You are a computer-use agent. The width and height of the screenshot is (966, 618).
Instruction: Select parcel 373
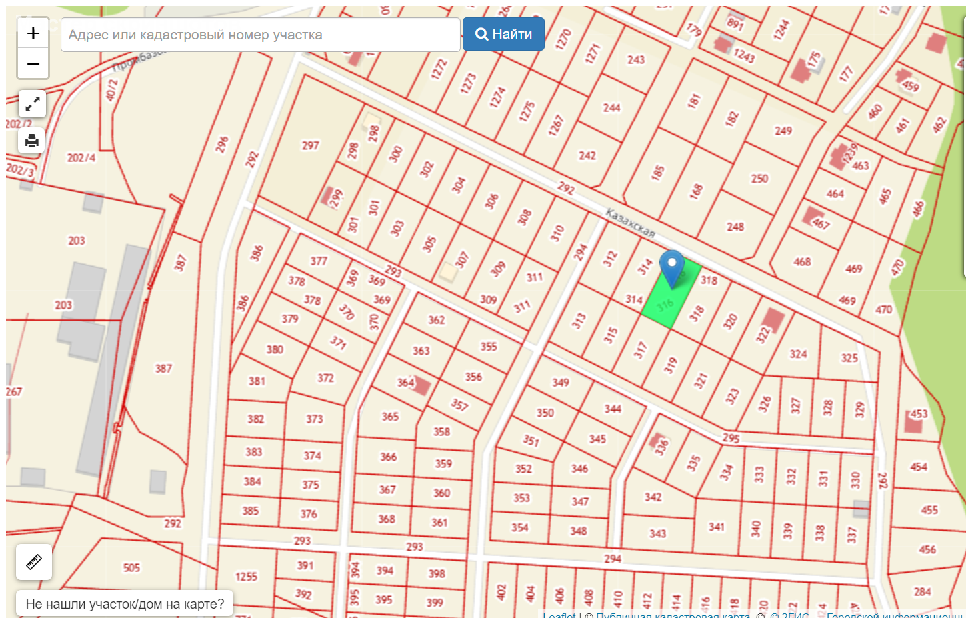pyautogui.click(x=314, y=419)
